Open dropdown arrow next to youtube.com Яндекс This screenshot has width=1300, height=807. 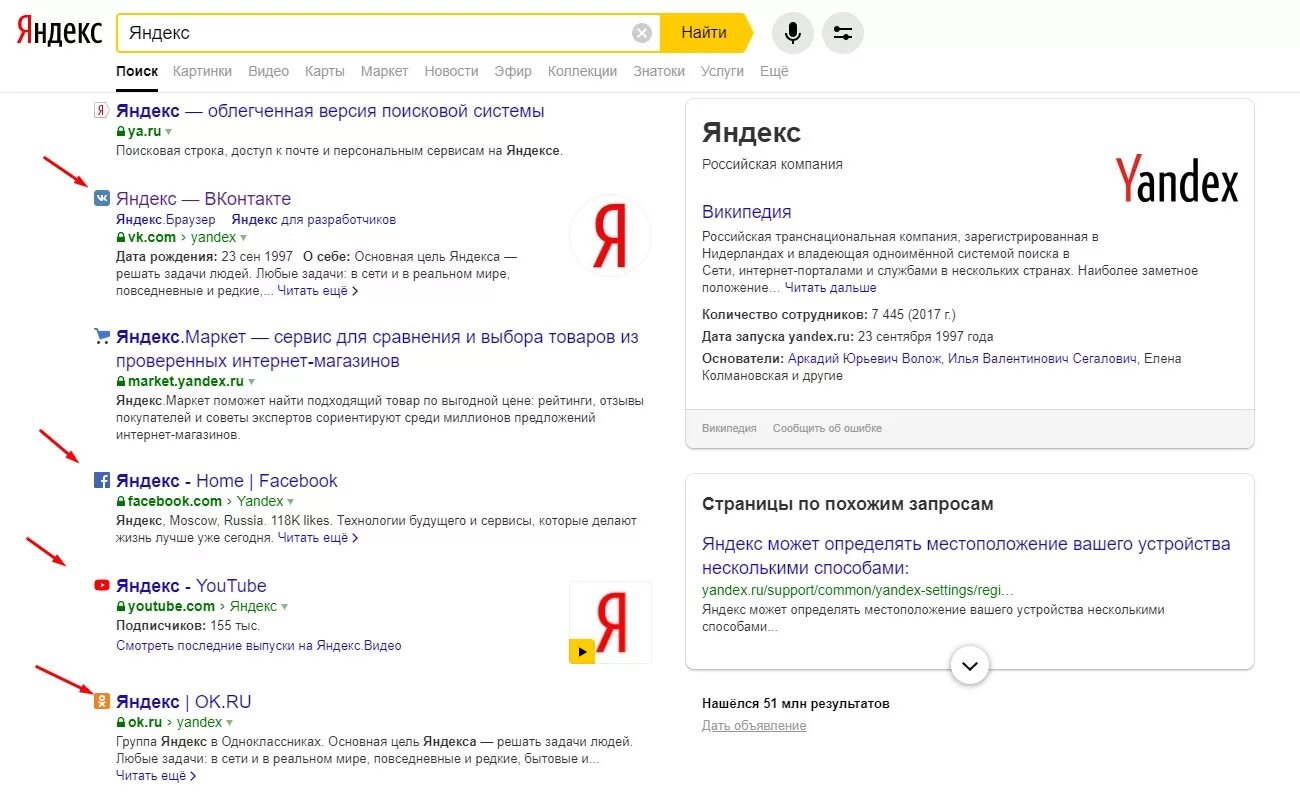click(x=285, y=607)
